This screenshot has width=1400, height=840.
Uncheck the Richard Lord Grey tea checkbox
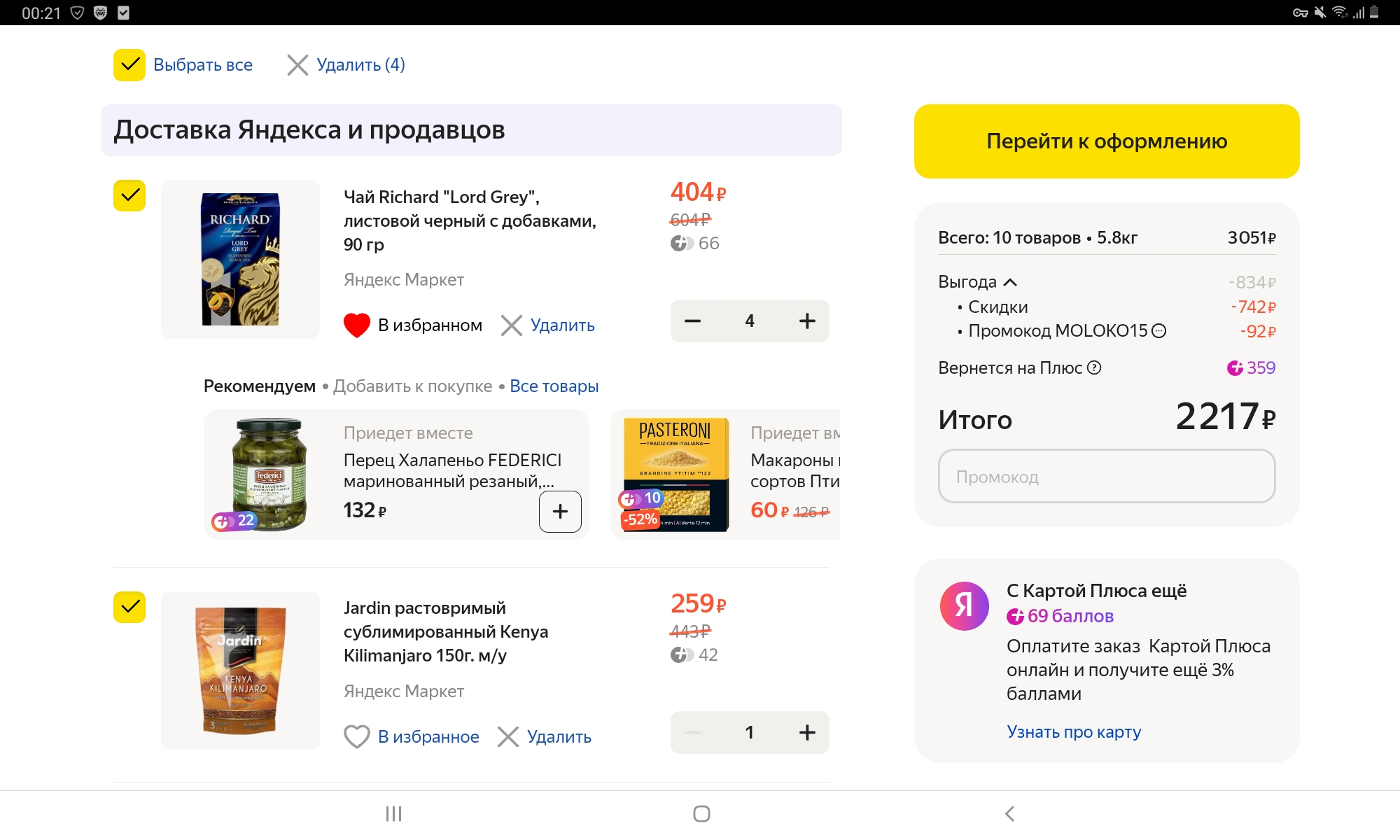(x=129, y=195)
